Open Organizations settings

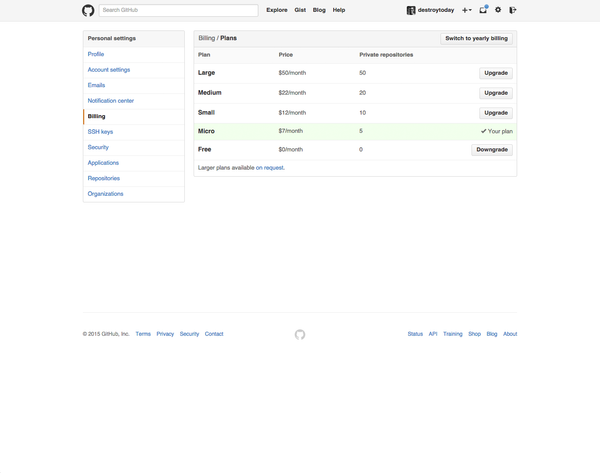point(105,194)
